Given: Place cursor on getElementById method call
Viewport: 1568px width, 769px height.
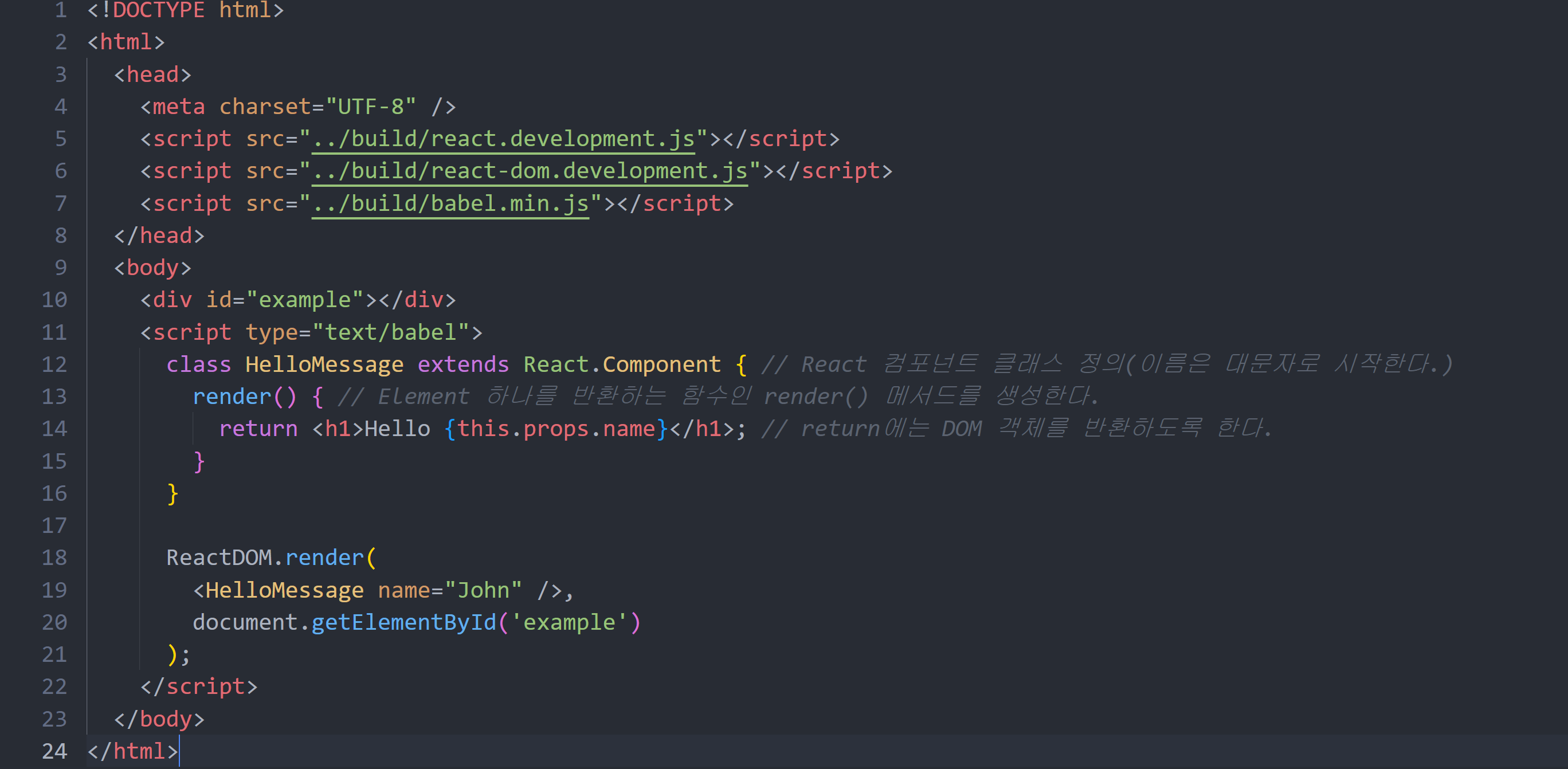Looking at the screenshot, I should (x=403, y=622).
